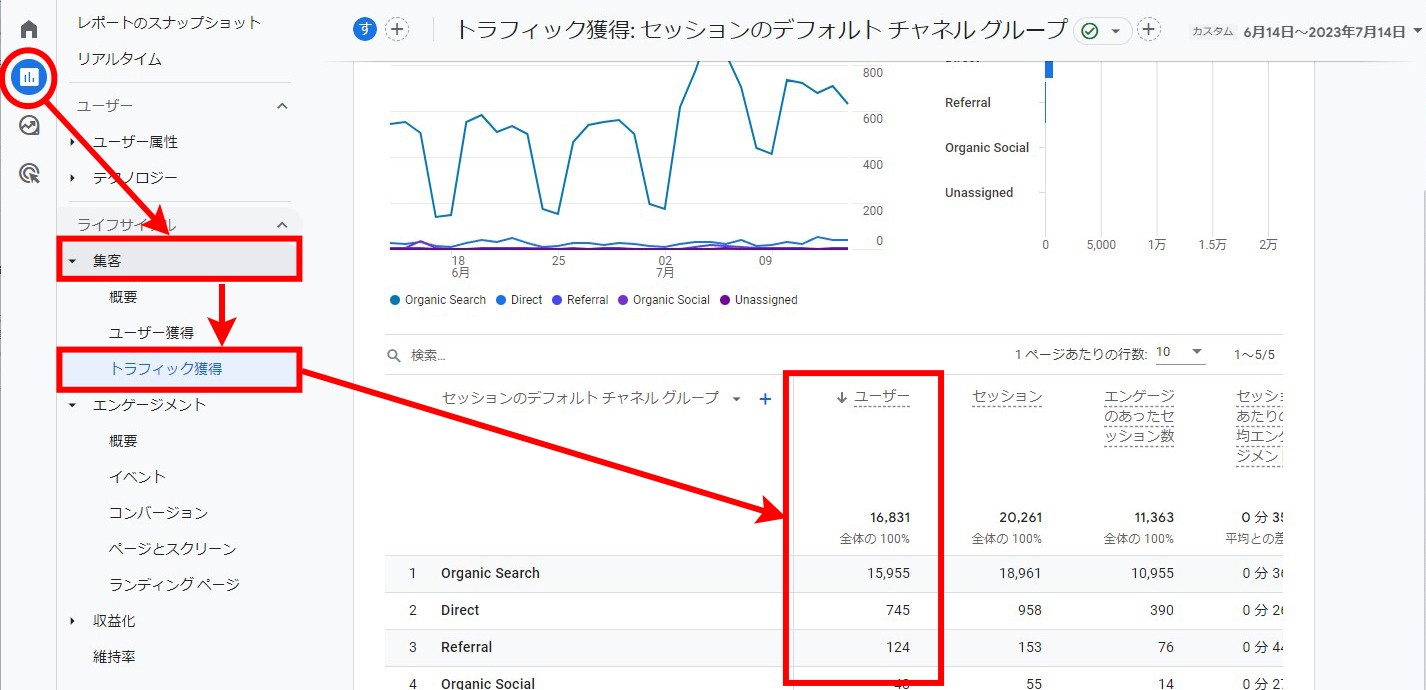Sort by ユーザー column header
Screen dimensions: 1426x690
click(x=882, y=397)
